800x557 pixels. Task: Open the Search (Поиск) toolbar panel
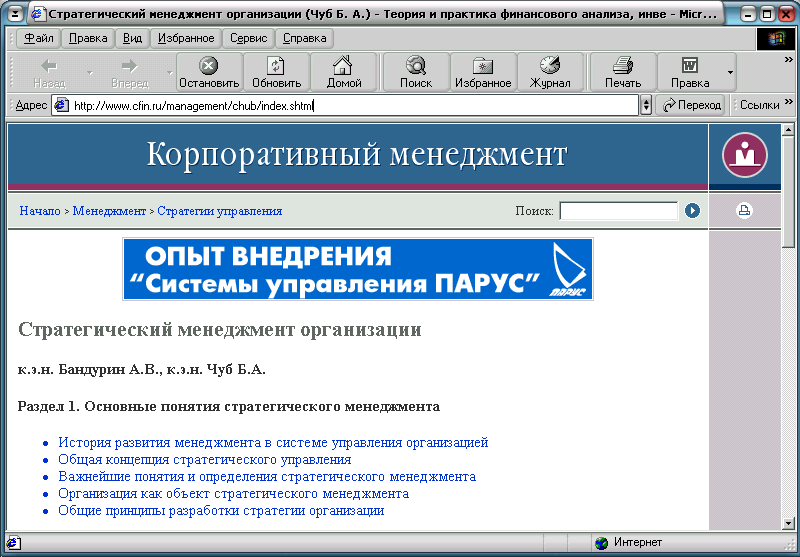coord(416,71)
